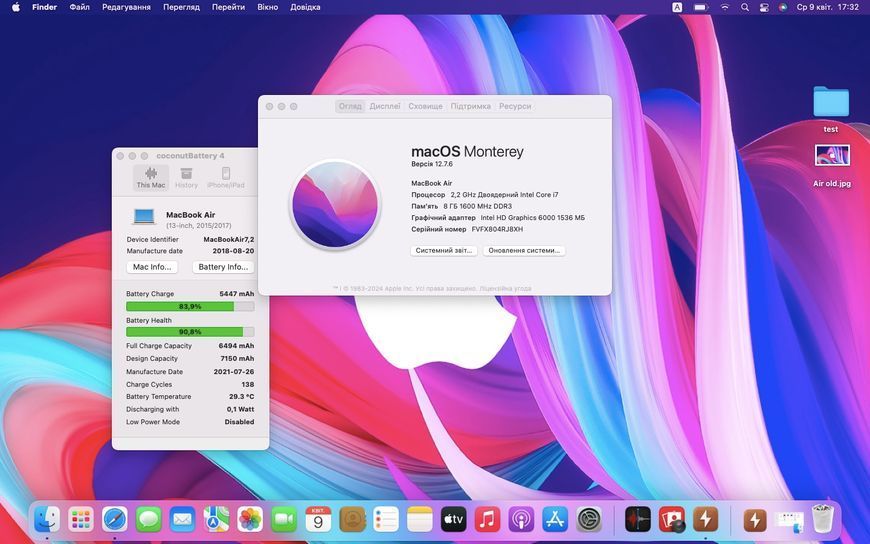Viewport: 870px width, 544px height.
Task: Open the Apple menu
Action: click(16, 7)
